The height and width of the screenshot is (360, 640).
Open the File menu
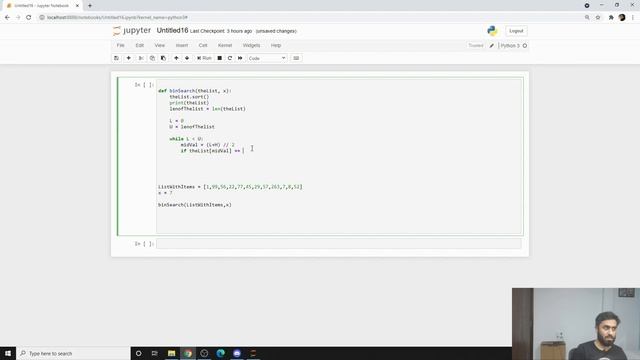click(120, 45)
